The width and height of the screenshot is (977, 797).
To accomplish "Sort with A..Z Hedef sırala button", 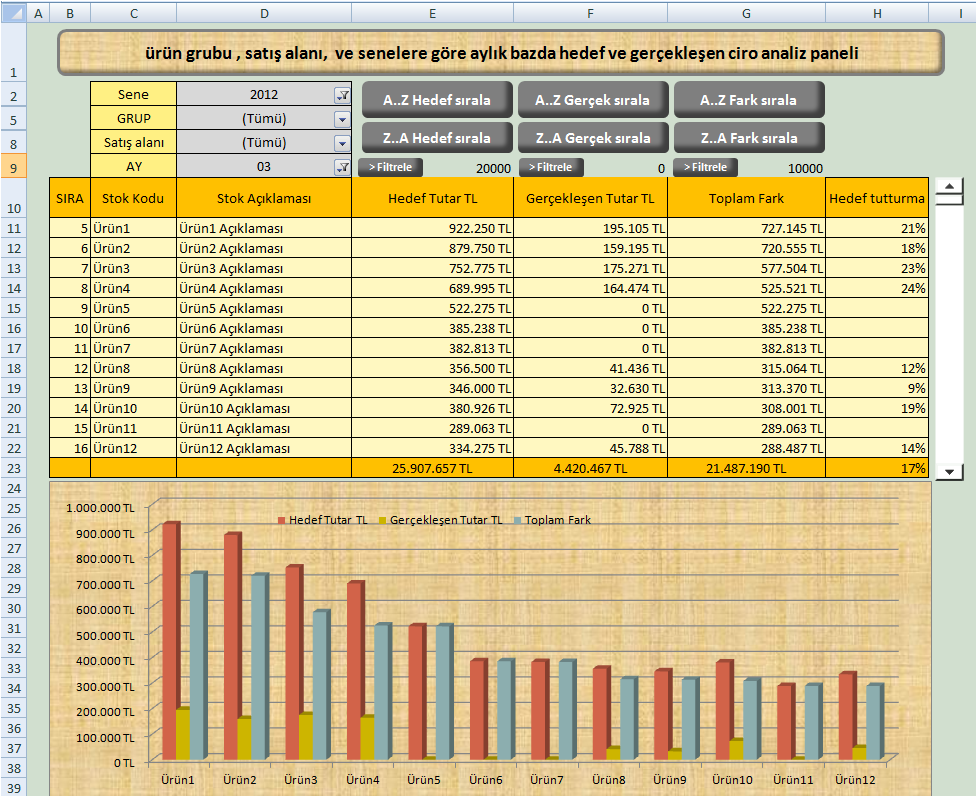I will pyautogui.click(x=437, y=100).
